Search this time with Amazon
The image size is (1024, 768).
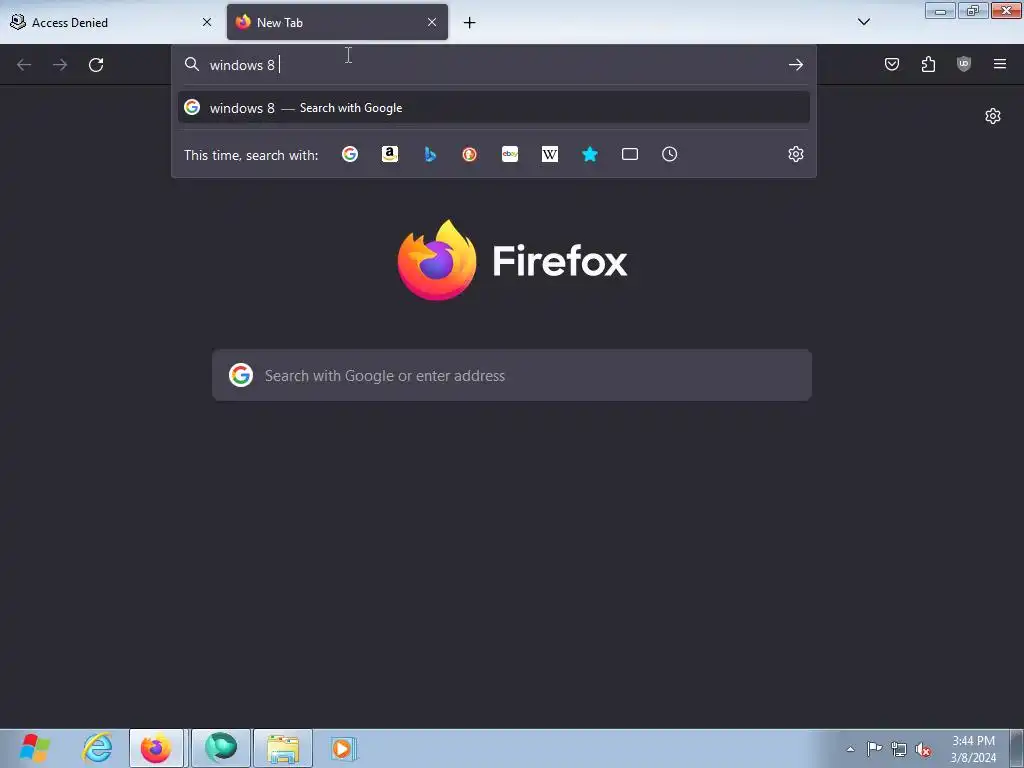click(390, 154)
